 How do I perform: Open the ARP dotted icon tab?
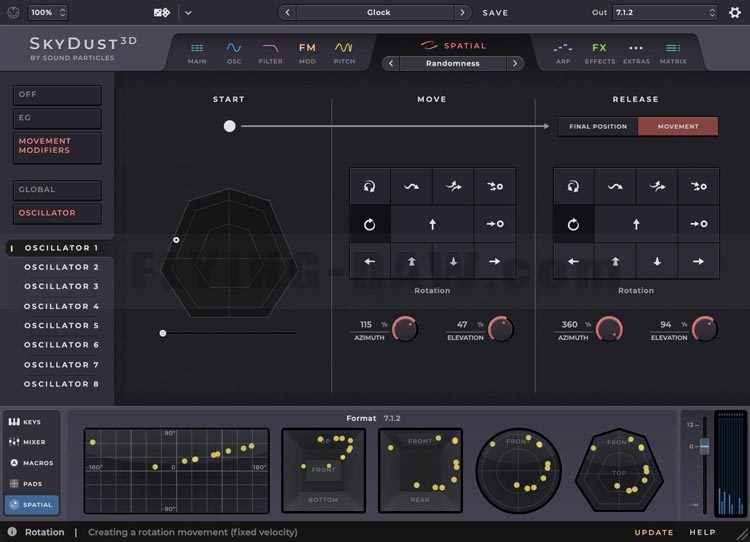(x=563, y=54)
